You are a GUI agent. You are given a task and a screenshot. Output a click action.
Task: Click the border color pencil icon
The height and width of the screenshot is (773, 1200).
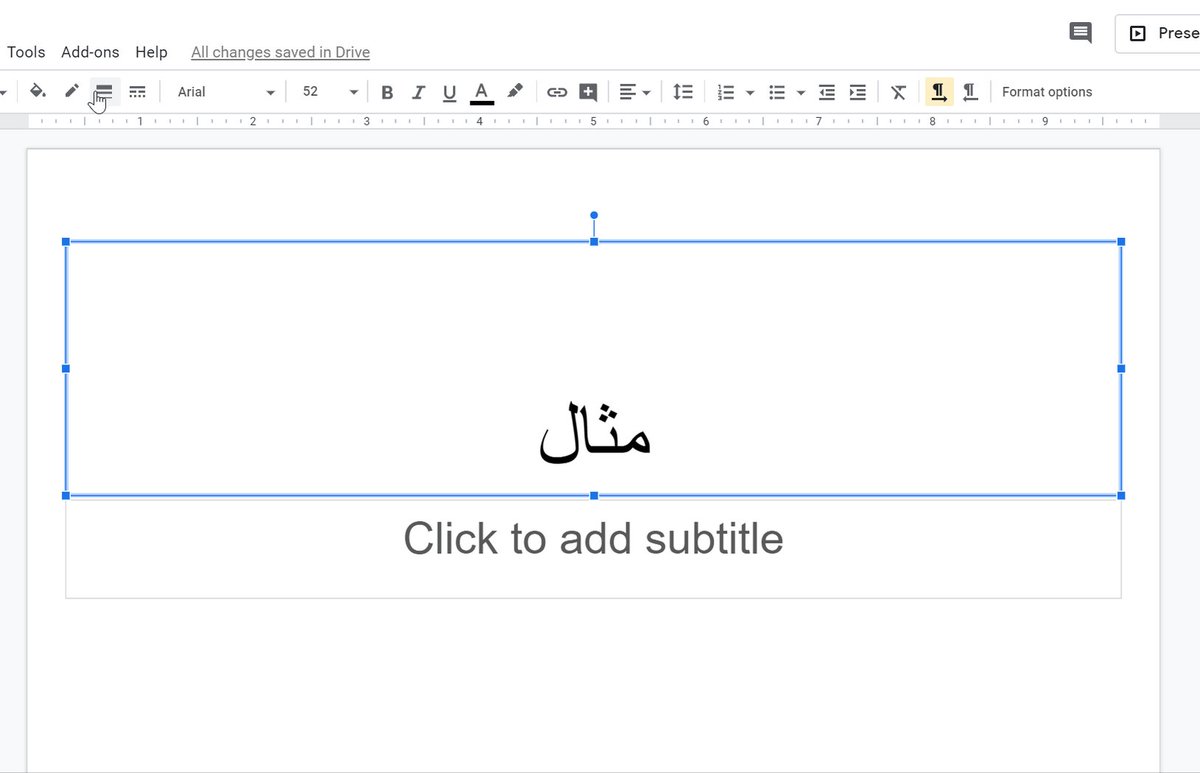click(72, 91)
